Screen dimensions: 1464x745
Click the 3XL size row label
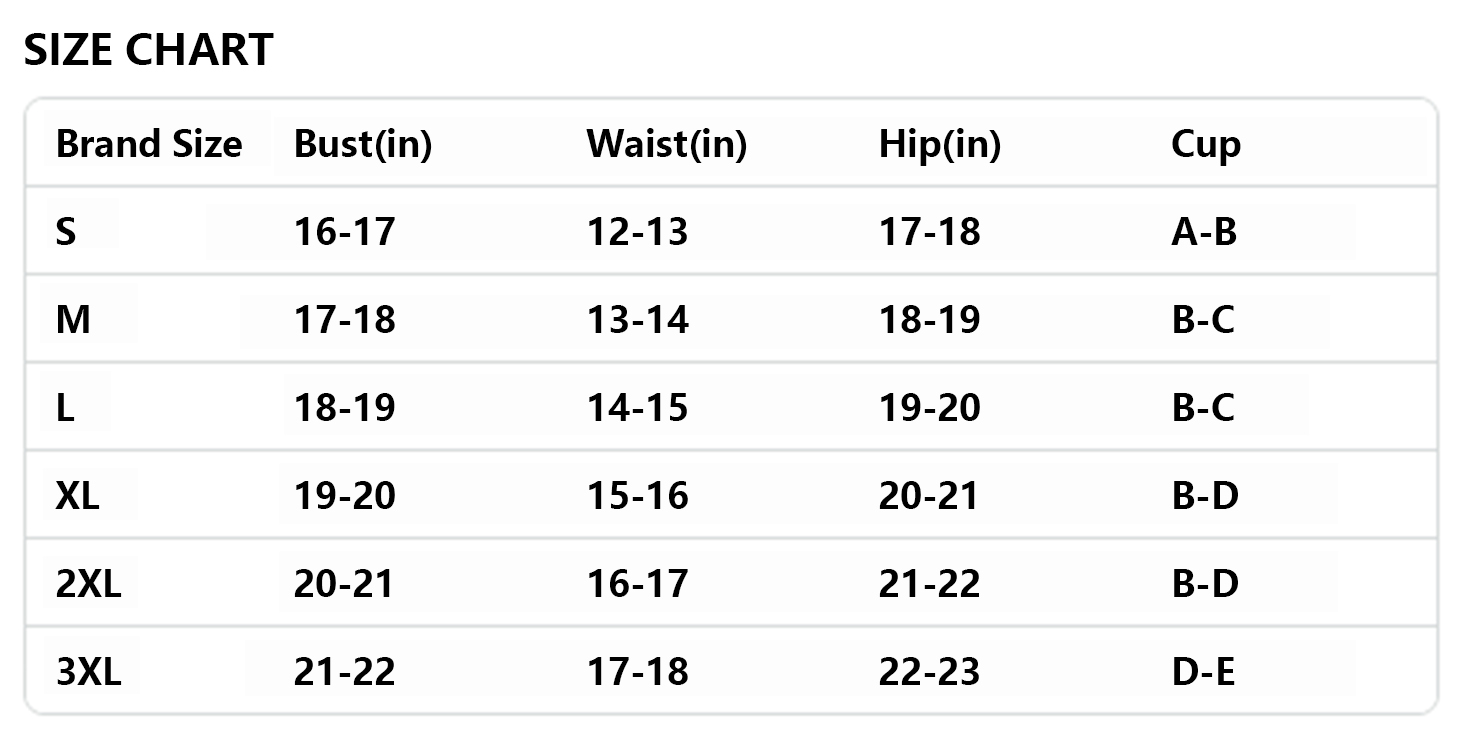(88, 672)
